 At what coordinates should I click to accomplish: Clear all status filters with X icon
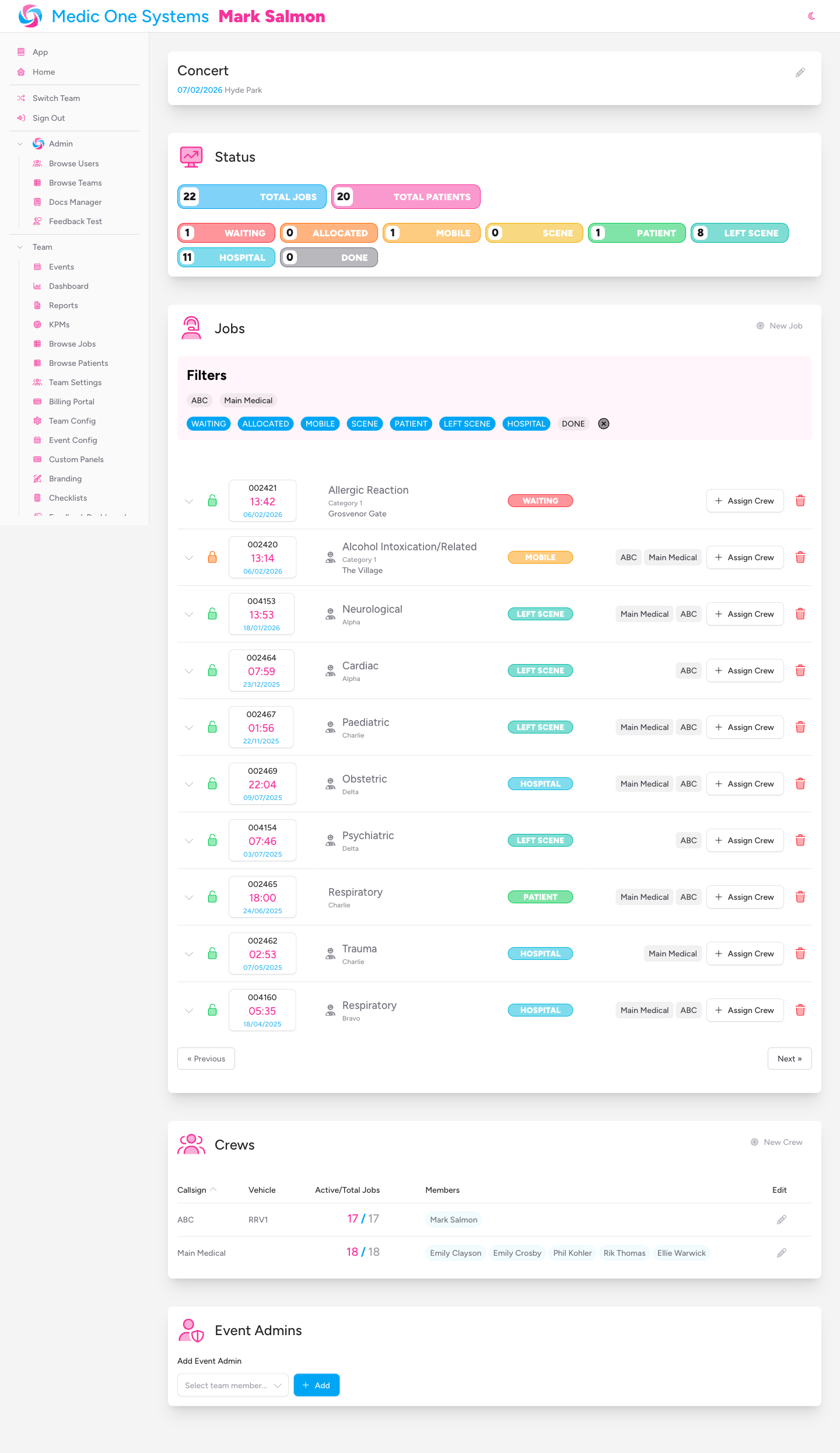(x=604, y=424)
